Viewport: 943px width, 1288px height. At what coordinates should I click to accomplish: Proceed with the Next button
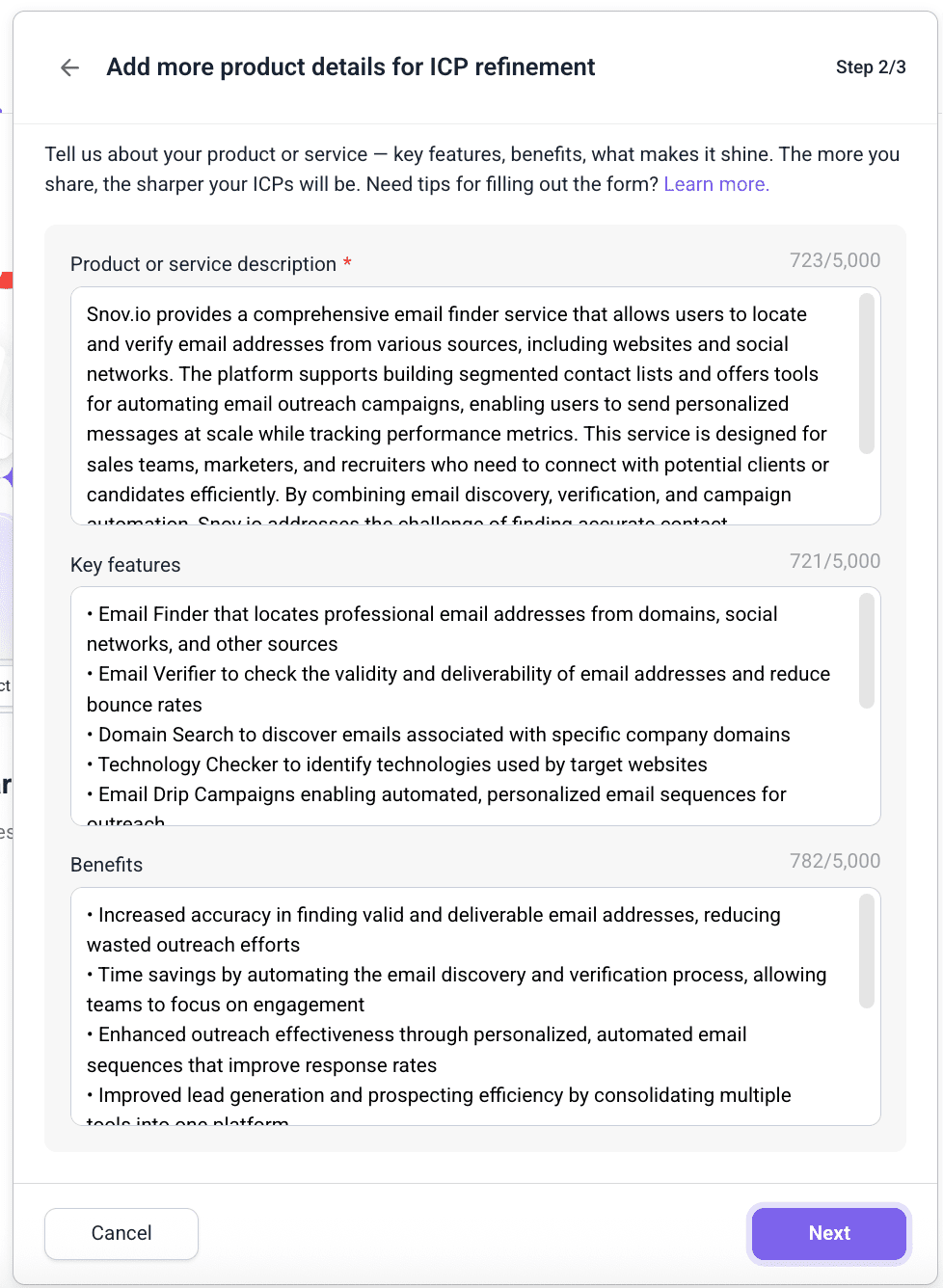828,1233
